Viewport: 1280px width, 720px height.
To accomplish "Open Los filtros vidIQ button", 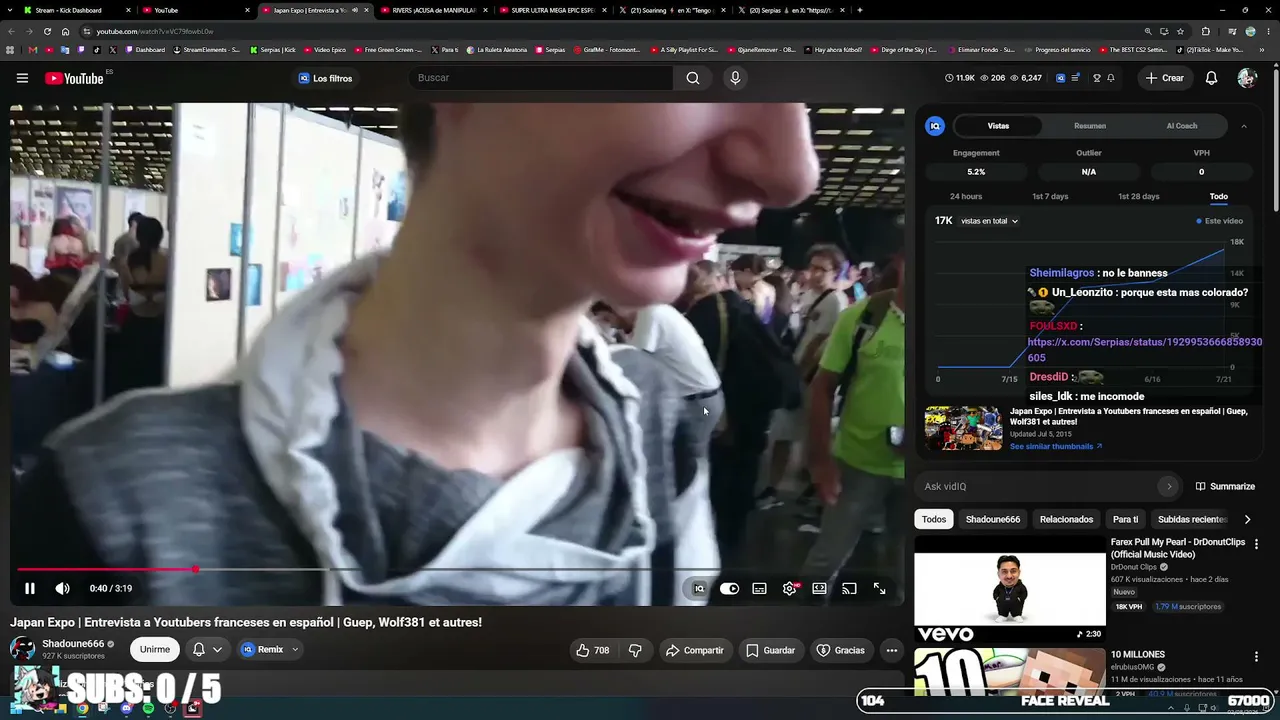I will (x=325, y=78).
